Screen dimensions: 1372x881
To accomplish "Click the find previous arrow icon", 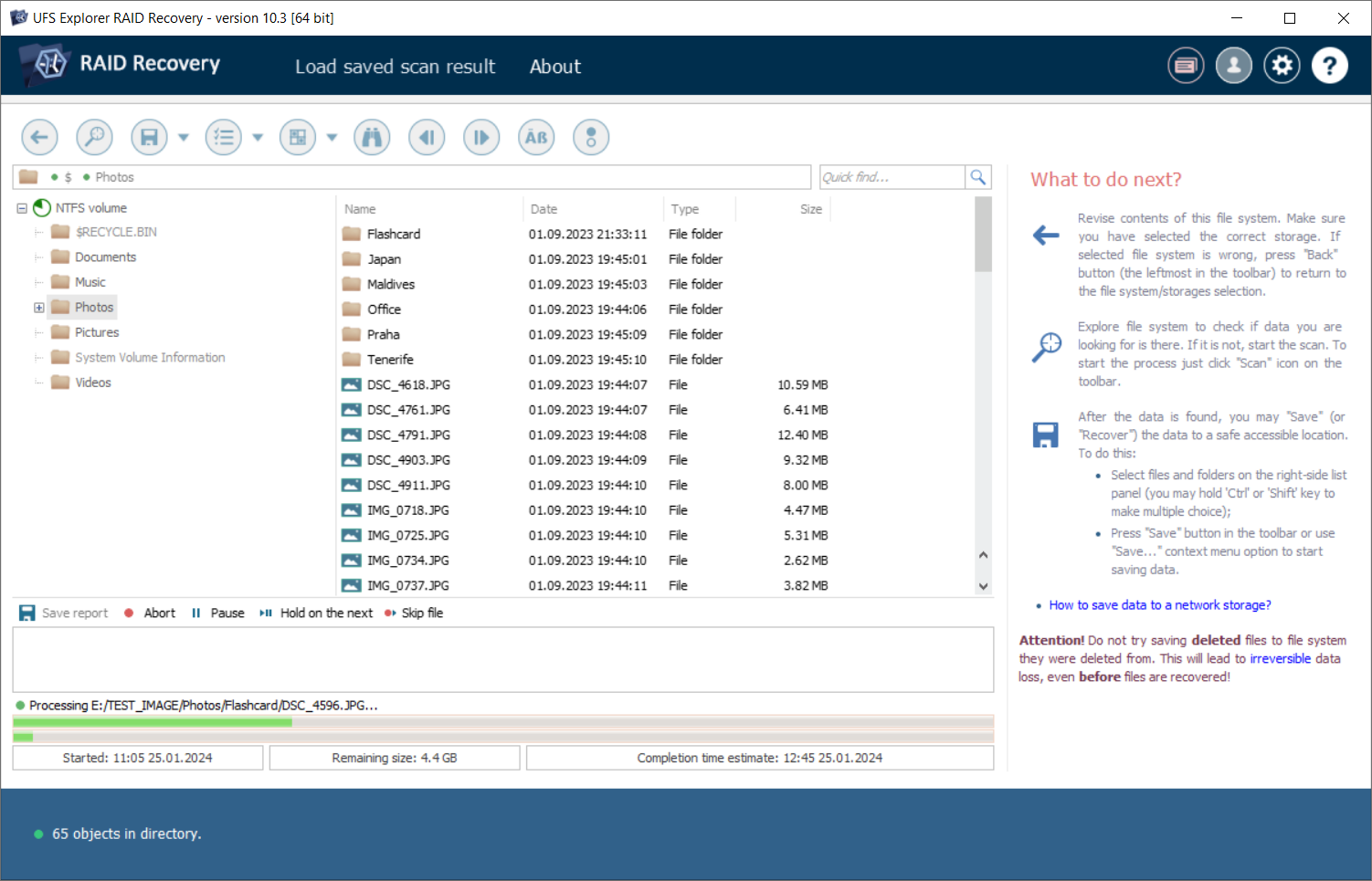I will [x=427, y=138].
